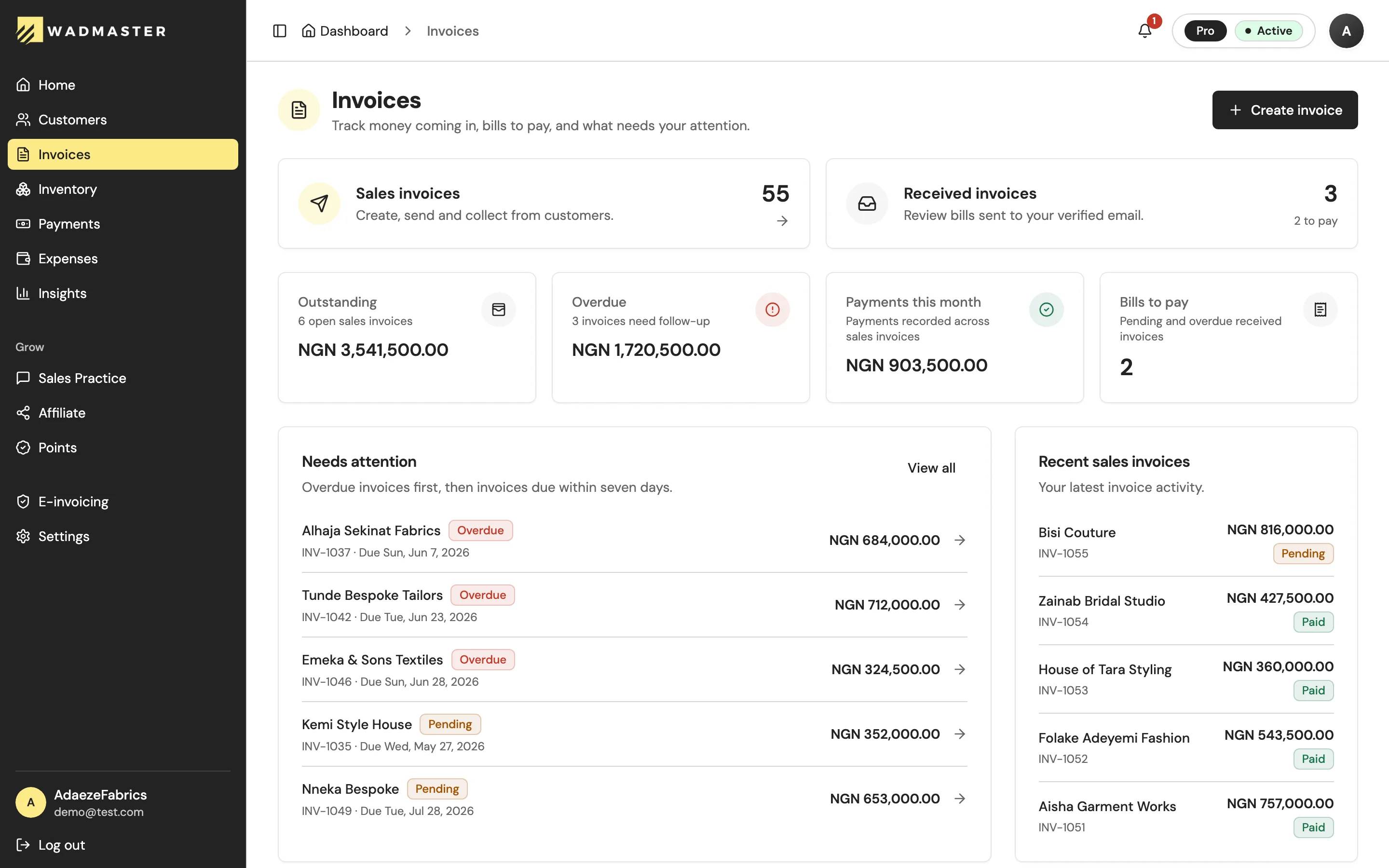Open the Received invoices card

pos(1091,203)
